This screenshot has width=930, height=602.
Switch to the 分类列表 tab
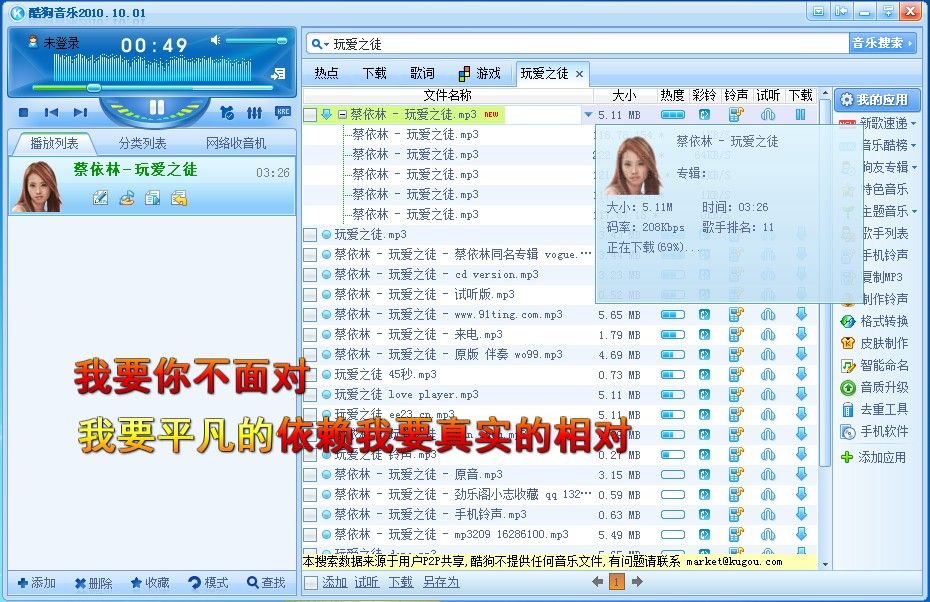142,143
